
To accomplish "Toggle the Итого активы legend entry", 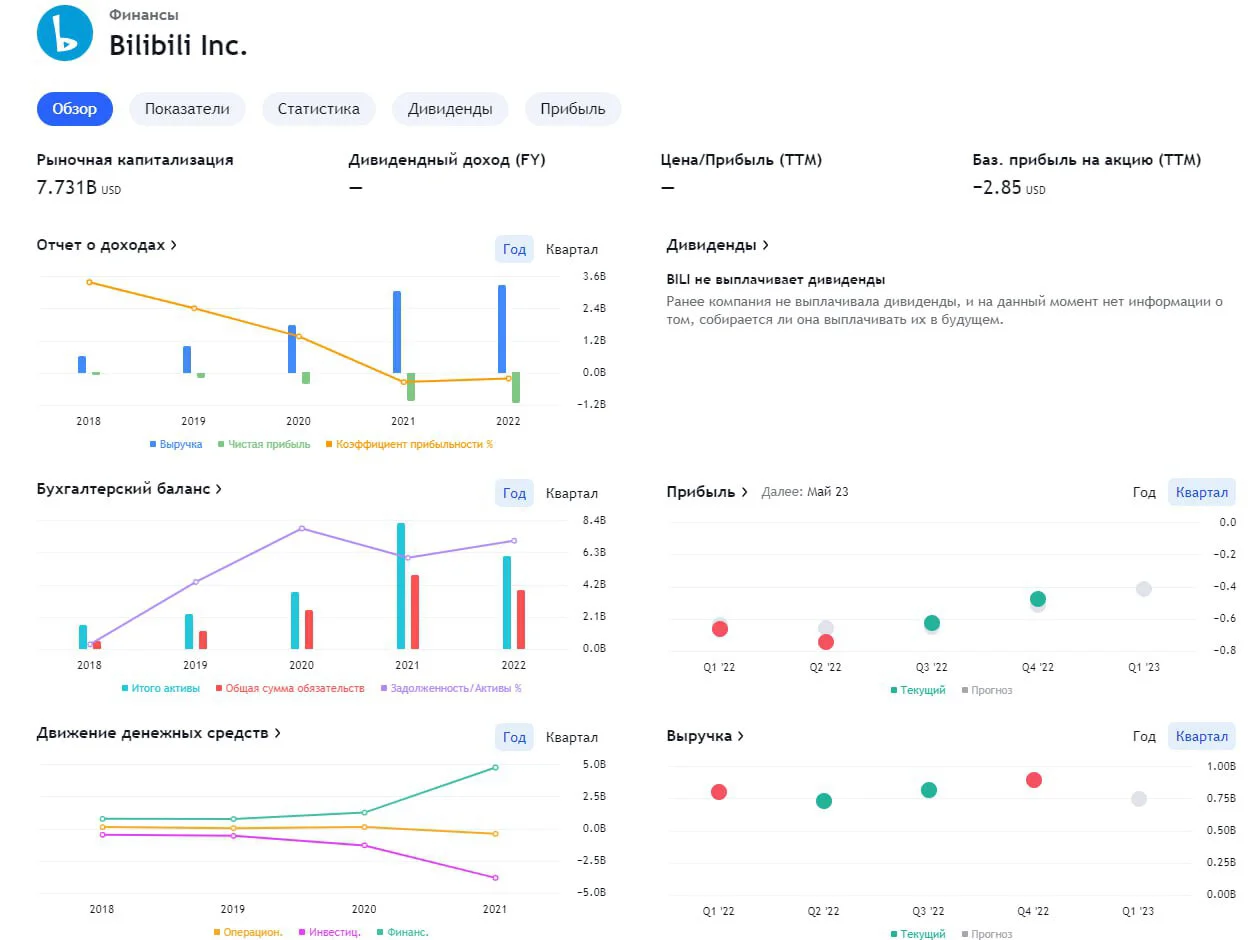I will (x=161, y=688).
